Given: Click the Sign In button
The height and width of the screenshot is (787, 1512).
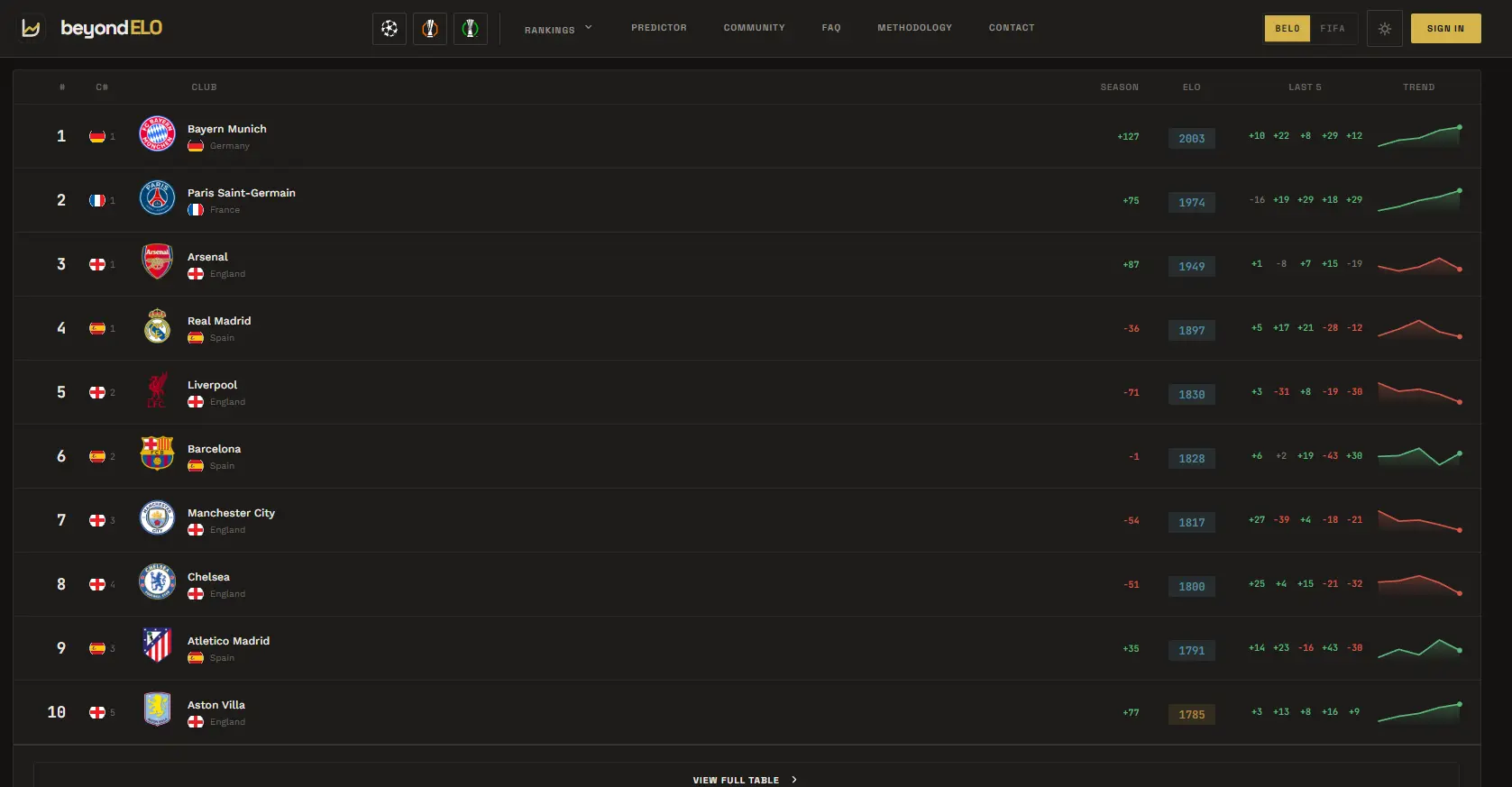Looking at the screenshot, I should [1445, 29].
